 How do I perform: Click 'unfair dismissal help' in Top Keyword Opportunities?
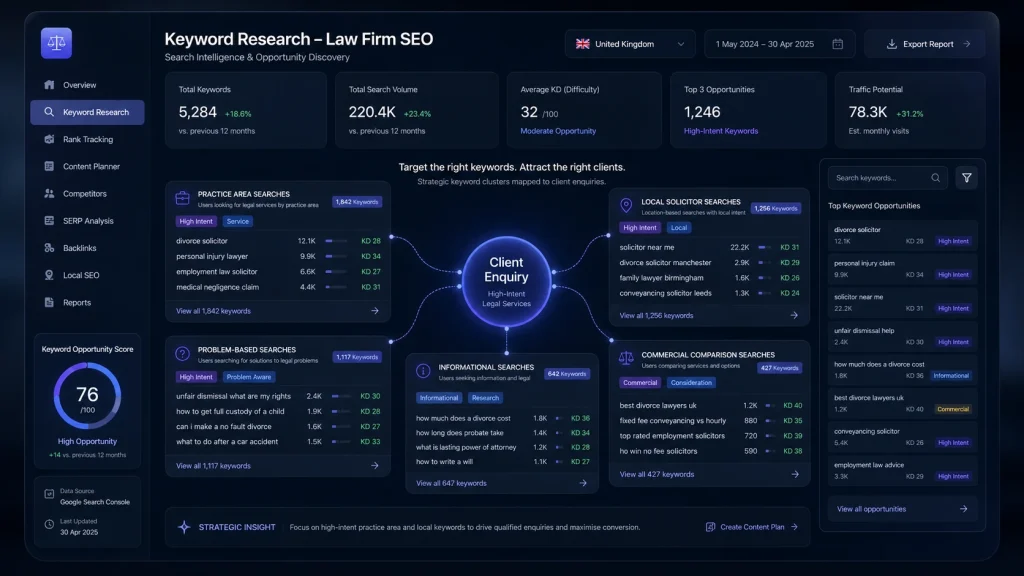click(903, 336)
